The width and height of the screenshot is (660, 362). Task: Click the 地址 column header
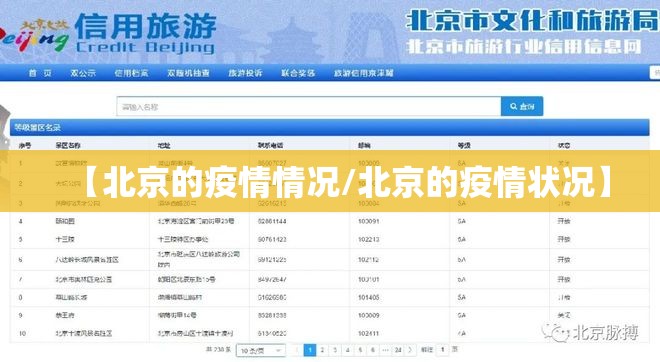(164, 146)
